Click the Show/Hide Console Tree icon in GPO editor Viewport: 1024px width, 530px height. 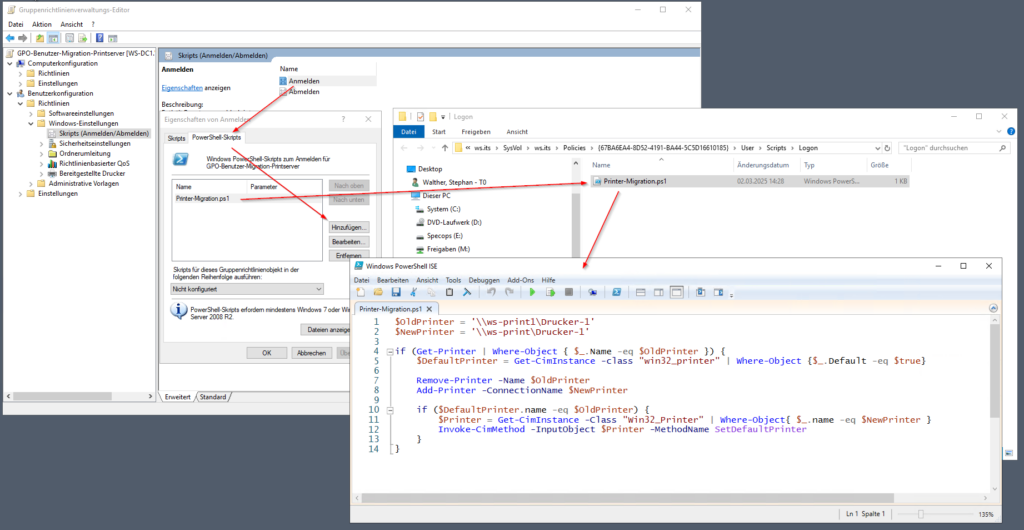pos(53,38)
